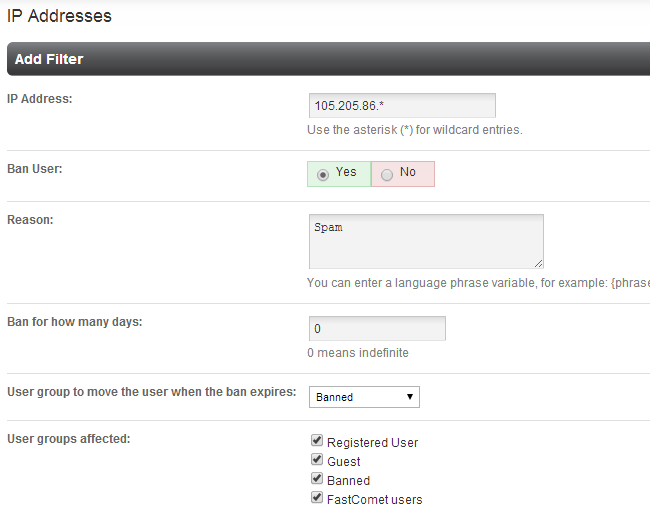
Task: Click the 'User groups affected:' label
Action: [68, 439]
